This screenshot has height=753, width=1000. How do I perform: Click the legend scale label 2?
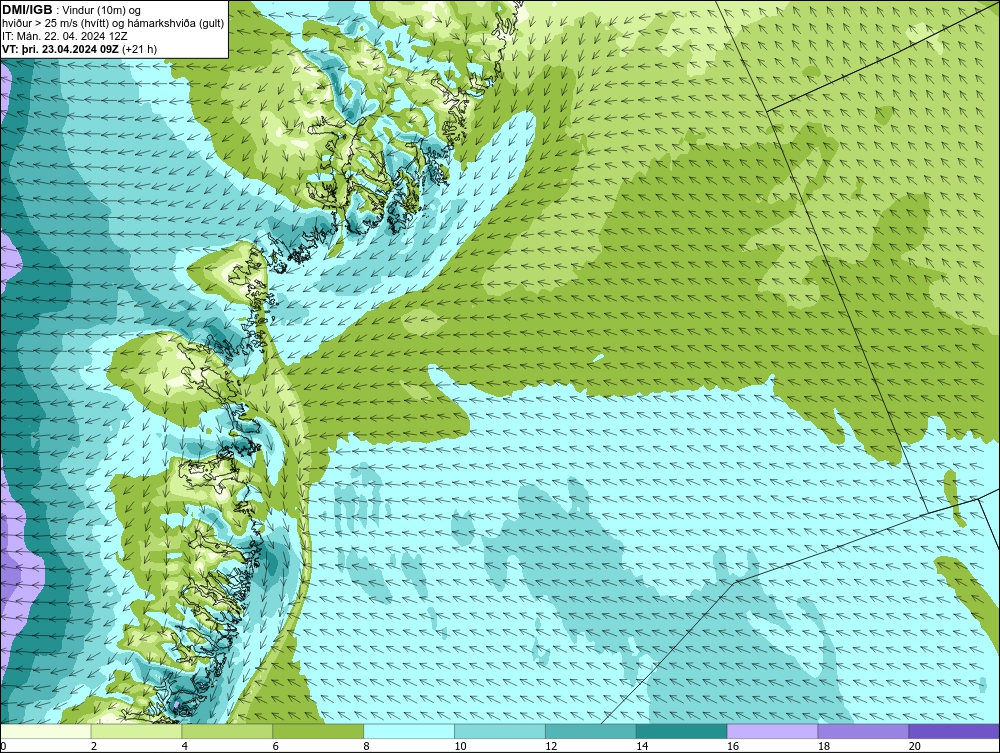[x=94, y=746]
